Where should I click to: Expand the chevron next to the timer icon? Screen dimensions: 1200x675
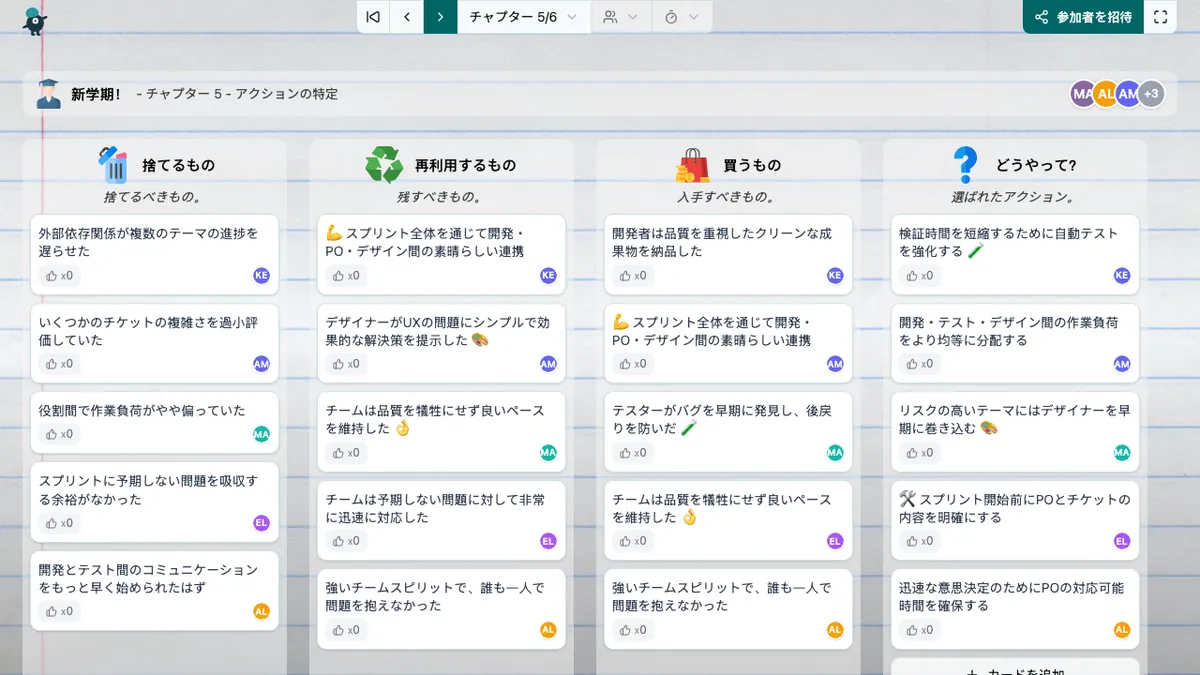tap(694, 17)
